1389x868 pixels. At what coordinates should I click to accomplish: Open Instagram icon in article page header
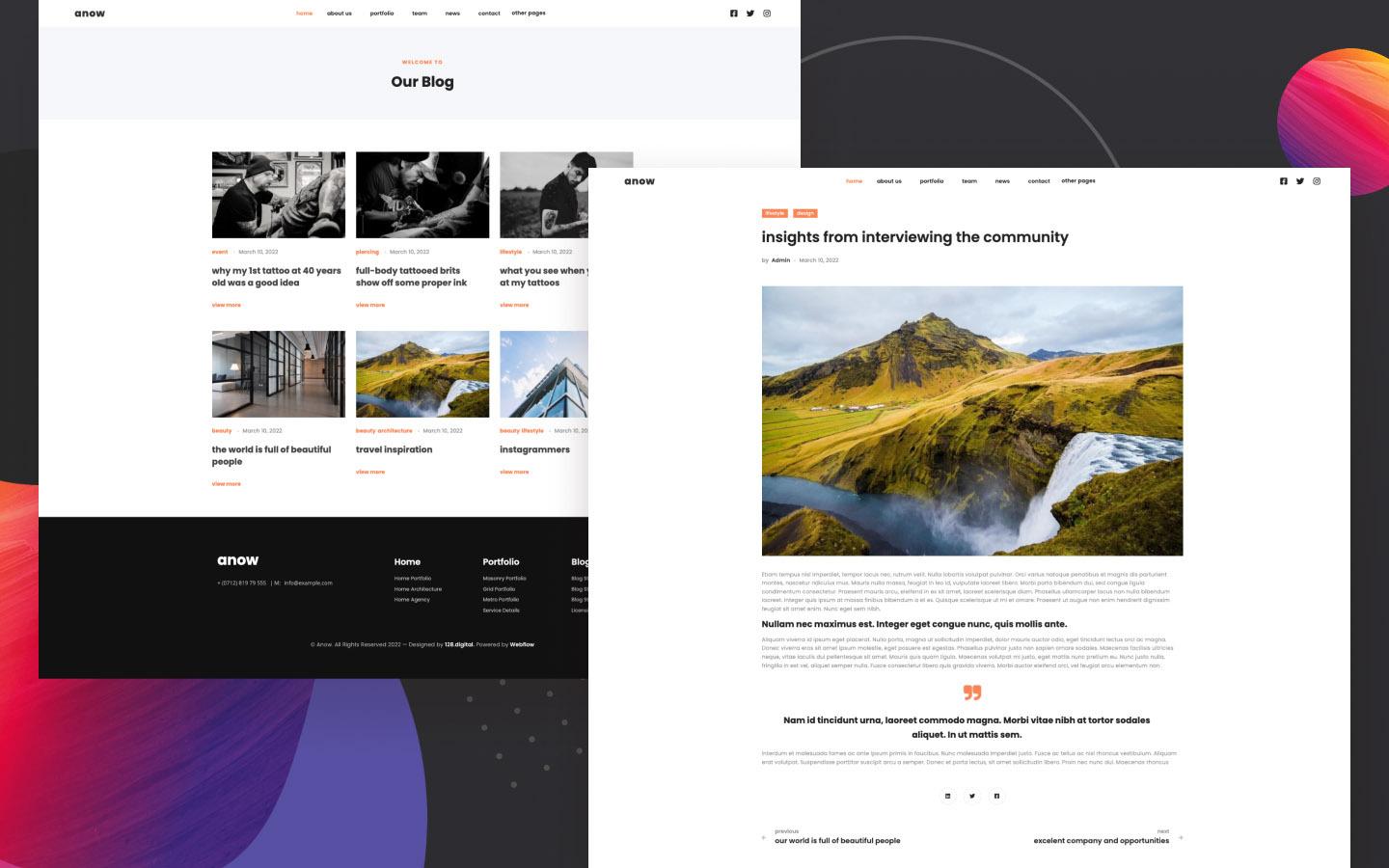click(1317, 181)
